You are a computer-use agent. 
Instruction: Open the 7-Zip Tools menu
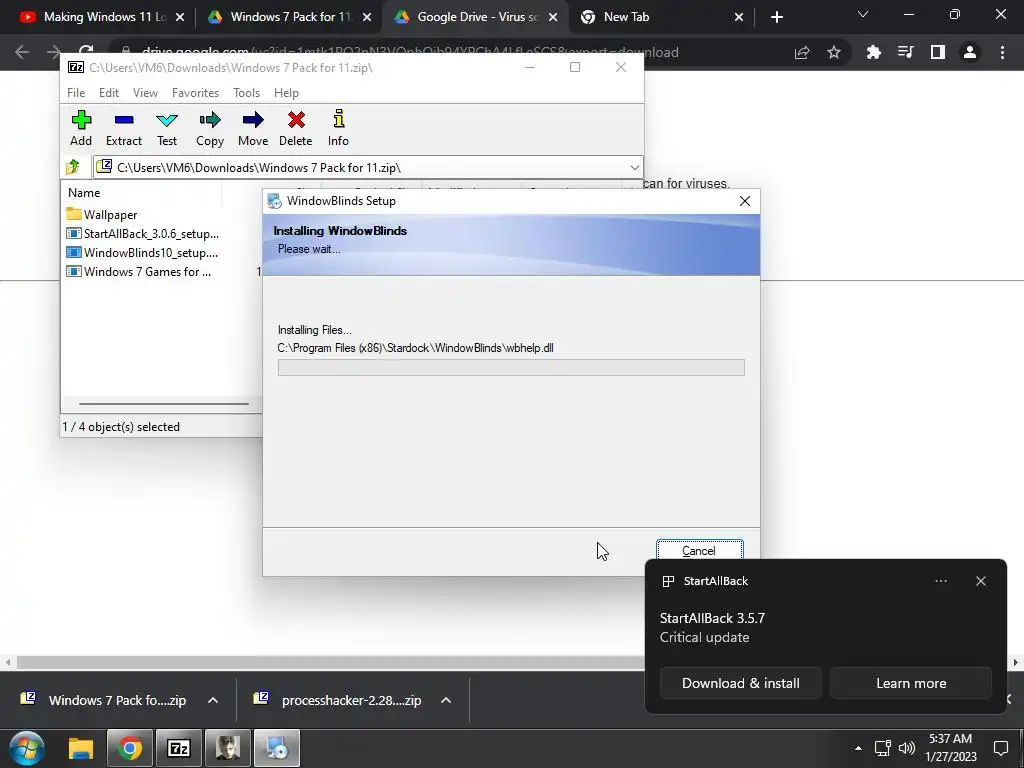(246, 93)
